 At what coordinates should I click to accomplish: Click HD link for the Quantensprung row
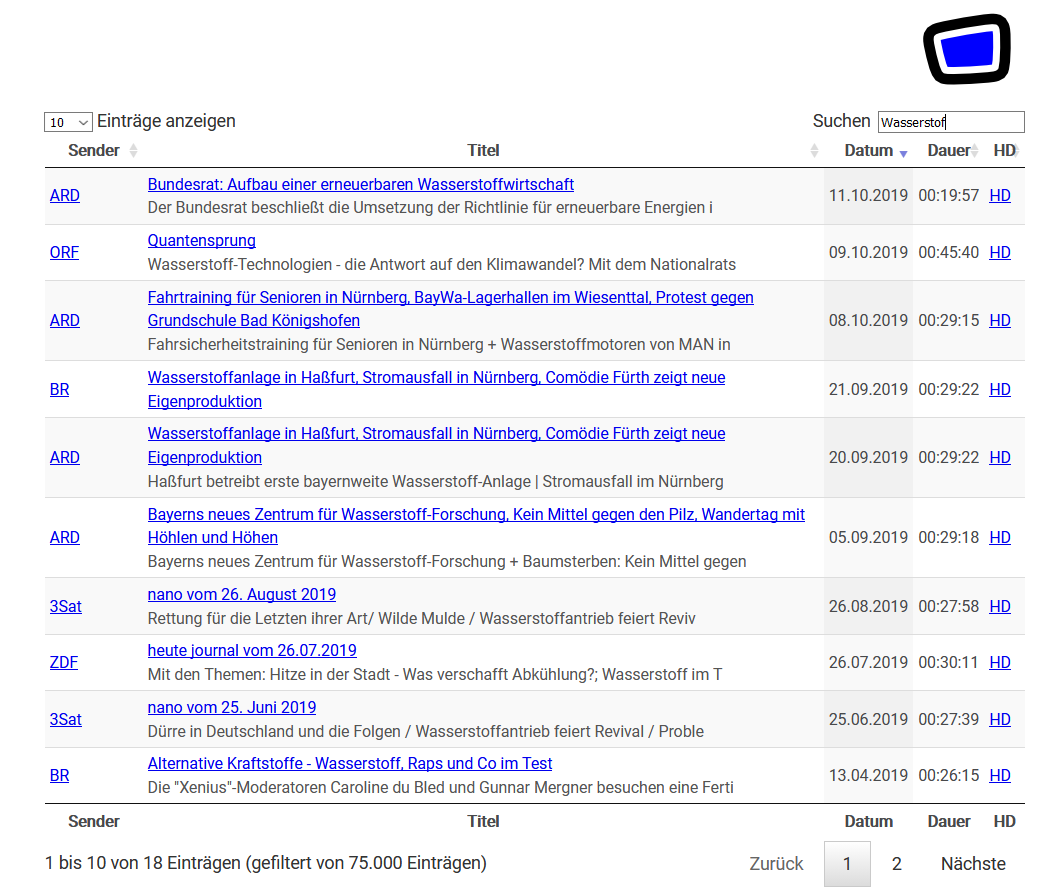coord(1000,252)
